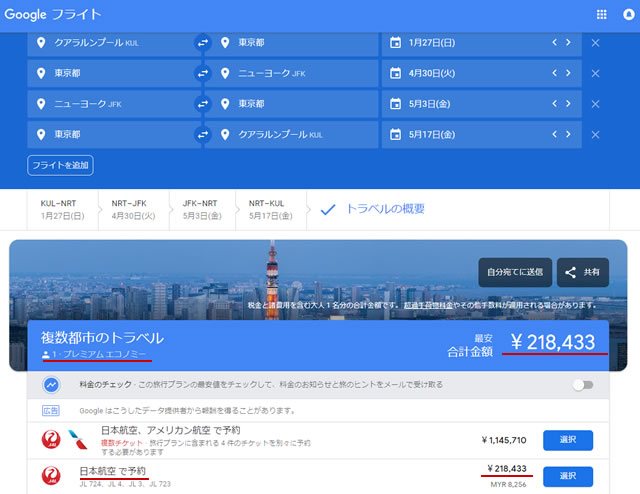Edit destination 東京都 in the 1月27日 row
The width and height of the screenshot is (640, 494).
[x=291, y=42]
